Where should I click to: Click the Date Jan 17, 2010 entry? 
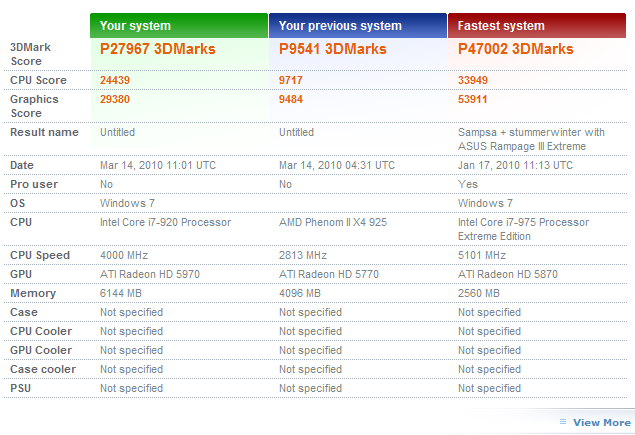516,165
